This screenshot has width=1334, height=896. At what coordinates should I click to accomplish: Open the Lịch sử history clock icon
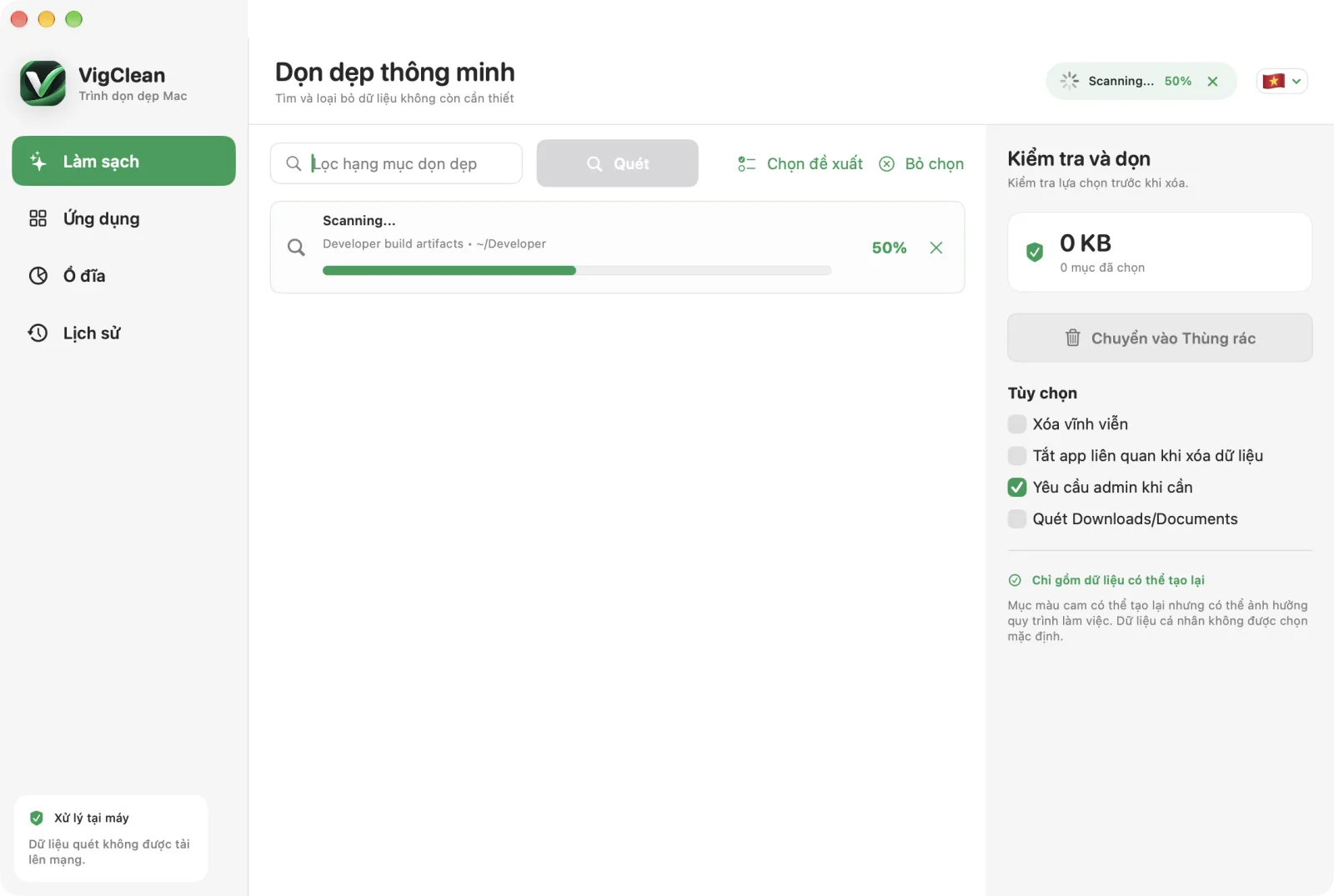[x=38, y=333]
